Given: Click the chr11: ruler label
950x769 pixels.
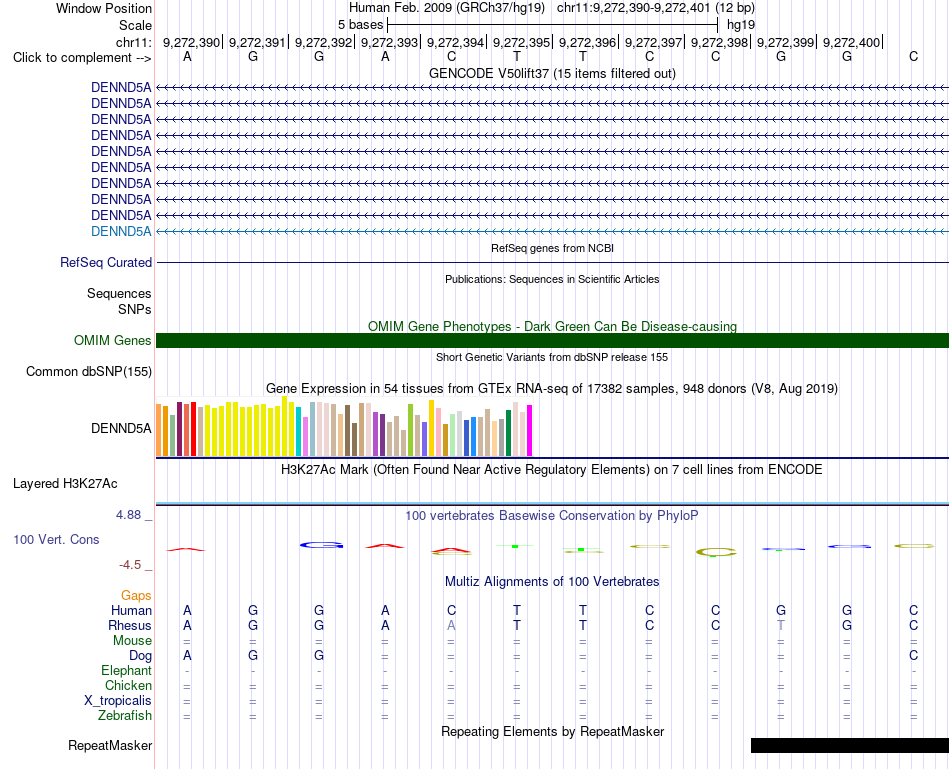Looking at the screenshot, I should click(133, 42).
